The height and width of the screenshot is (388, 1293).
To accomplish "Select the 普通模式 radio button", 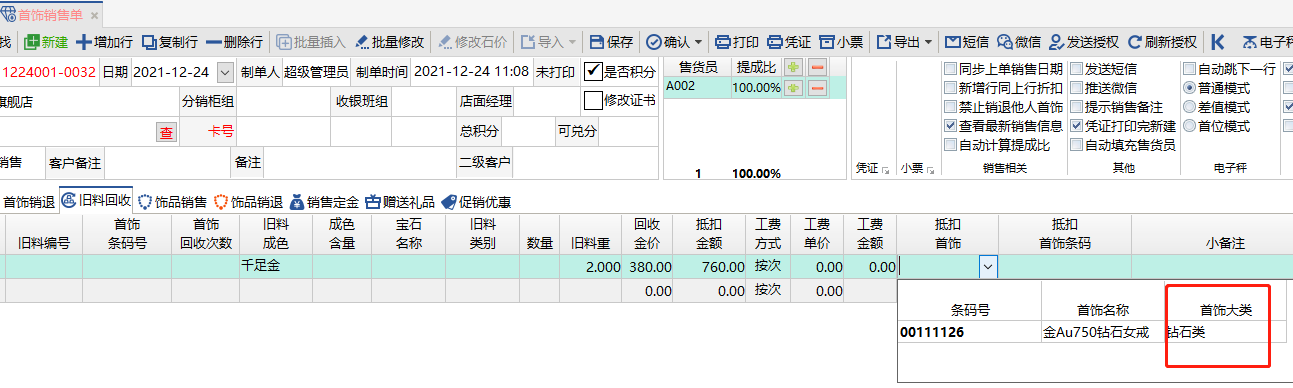I will tap(1189, 88).
